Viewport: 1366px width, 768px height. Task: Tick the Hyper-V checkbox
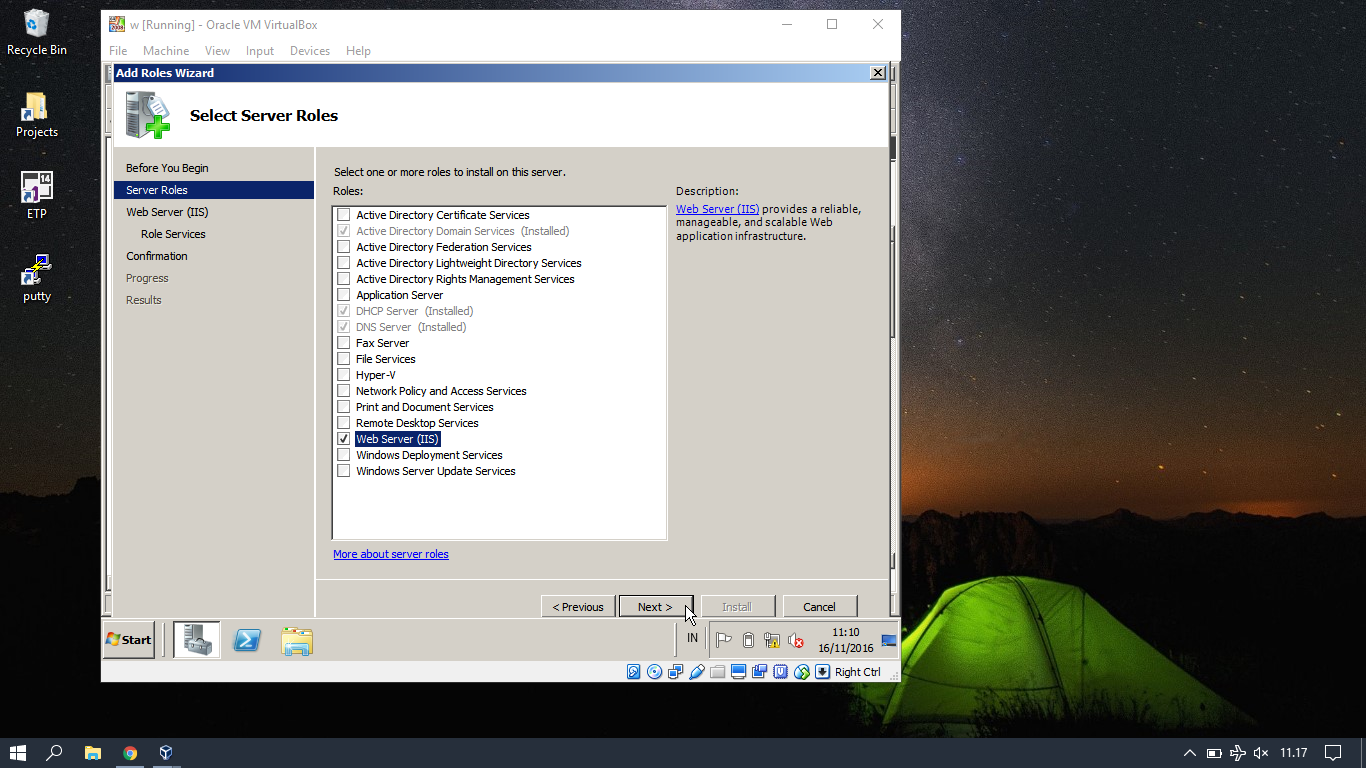tap(344, 375)
